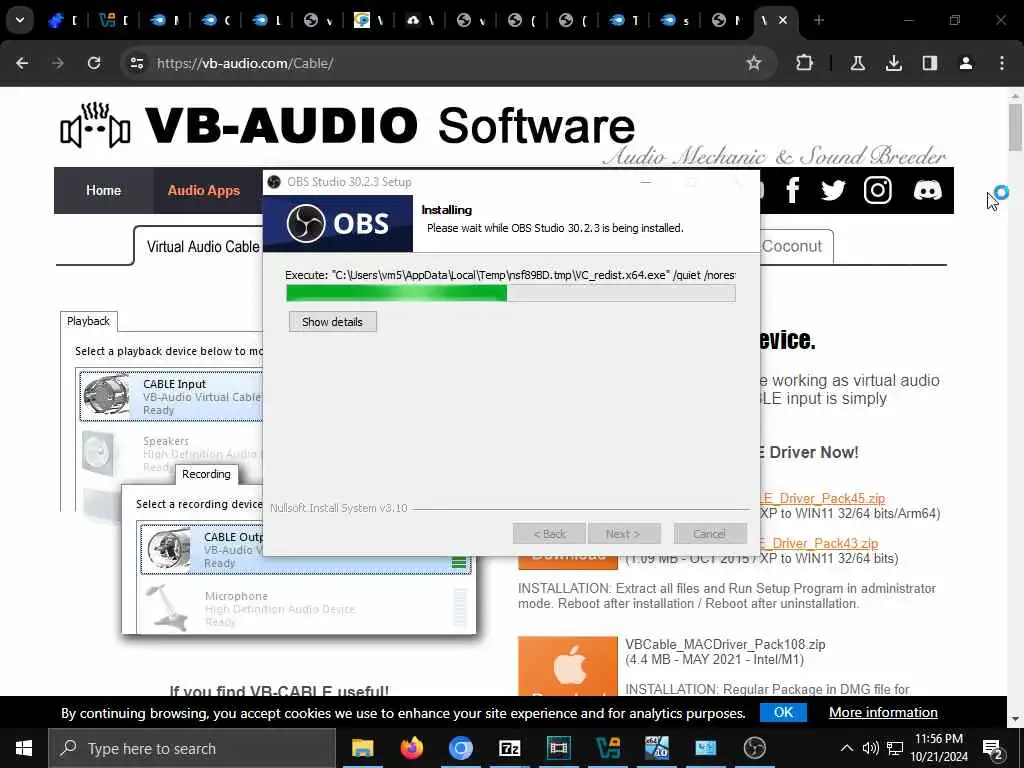
Task: Open the network icon in system tray
Action: click(x=894, y=748)
